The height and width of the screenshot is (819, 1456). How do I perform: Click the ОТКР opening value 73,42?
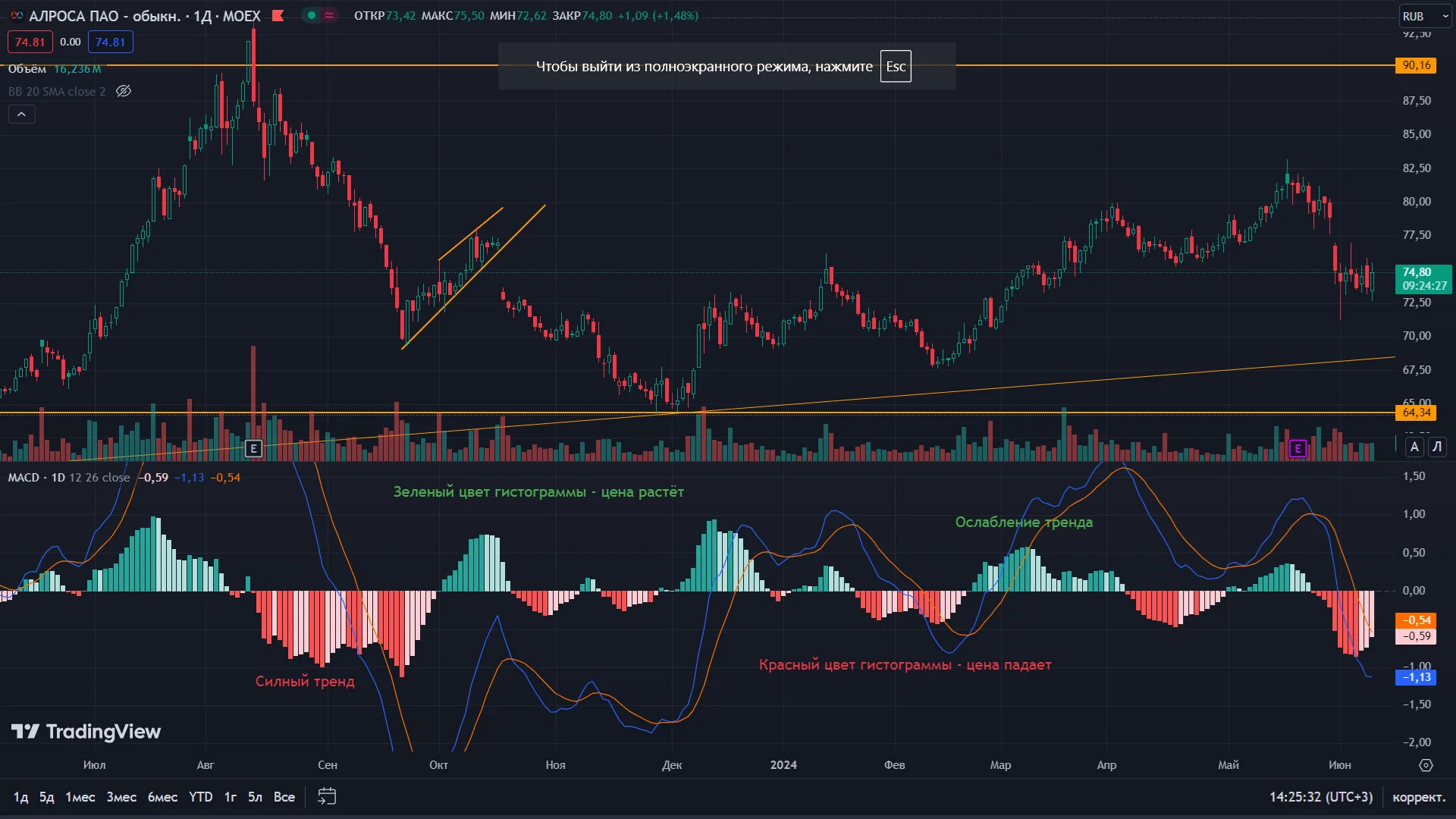400,16
